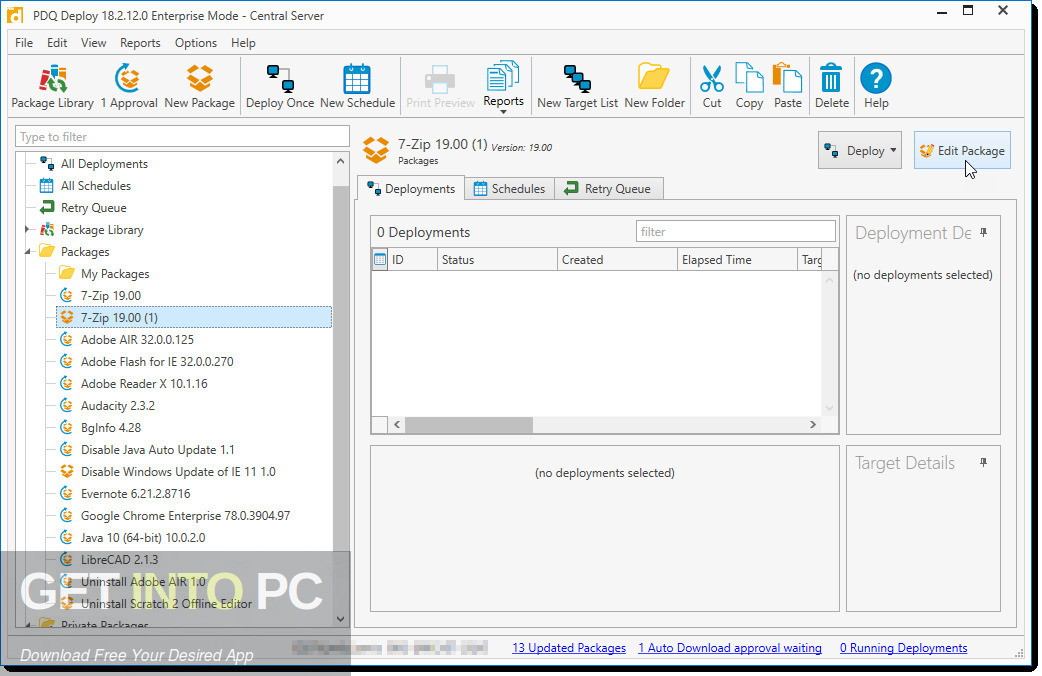Image resolution: width=1042 pixels, height=676 pixels.
Task: Open the Reports toolbar dropdown
Action: point(503,87)
